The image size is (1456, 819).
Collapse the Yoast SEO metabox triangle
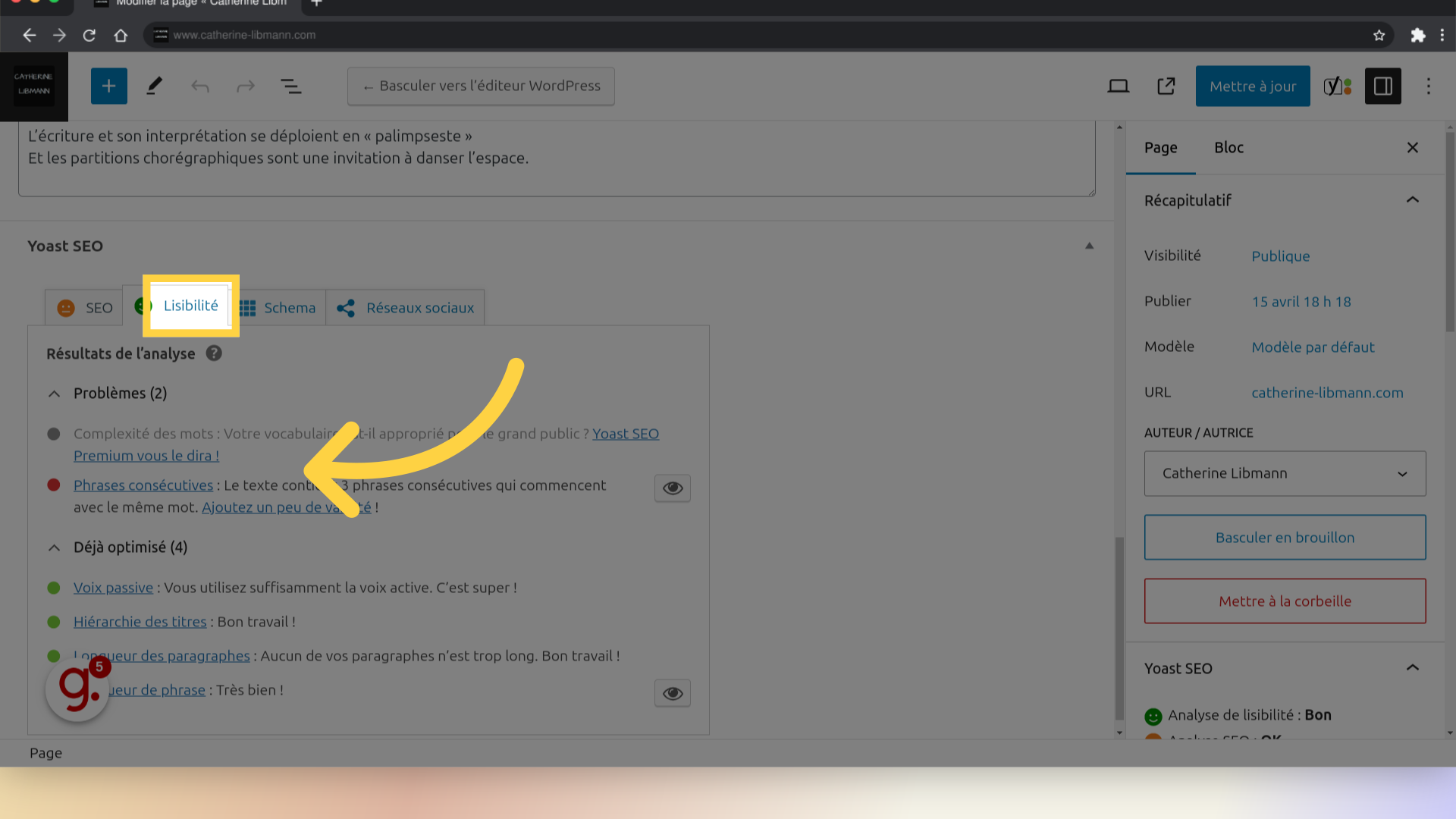coord(1089,246)
